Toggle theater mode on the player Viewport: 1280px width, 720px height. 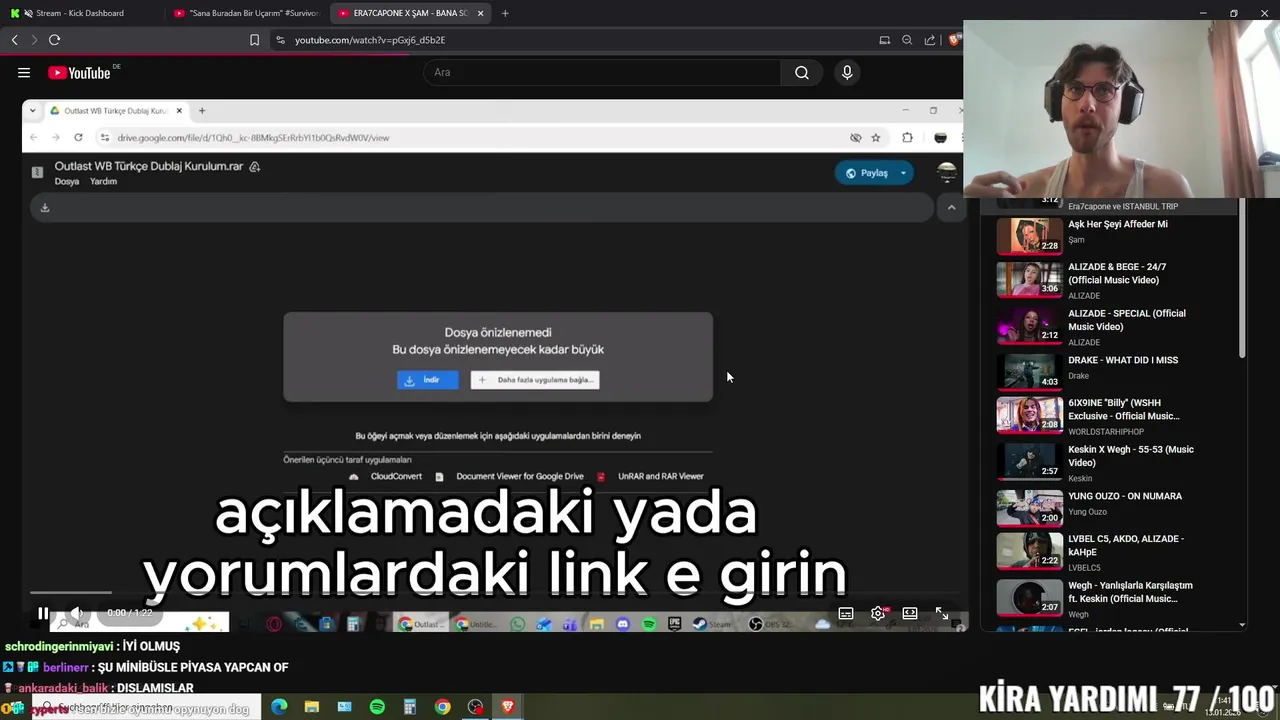click(x=910, y=613)
